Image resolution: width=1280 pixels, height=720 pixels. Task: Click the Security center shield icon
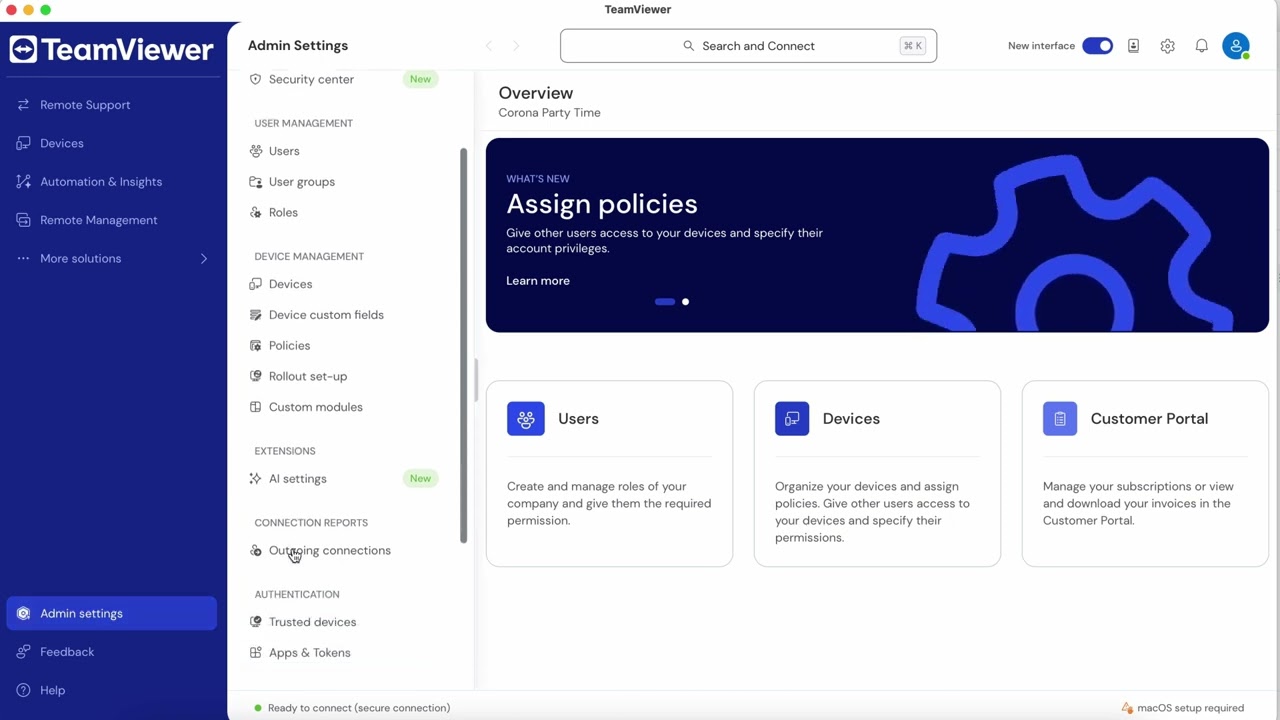point(255,79)
